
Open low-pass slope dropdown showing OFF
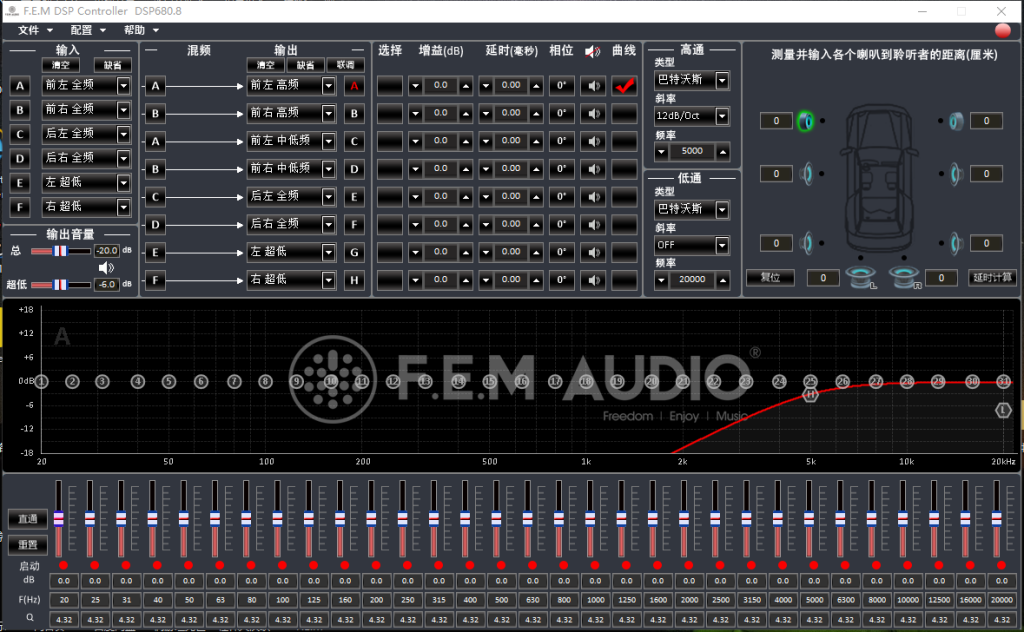(x=722, y=245)
